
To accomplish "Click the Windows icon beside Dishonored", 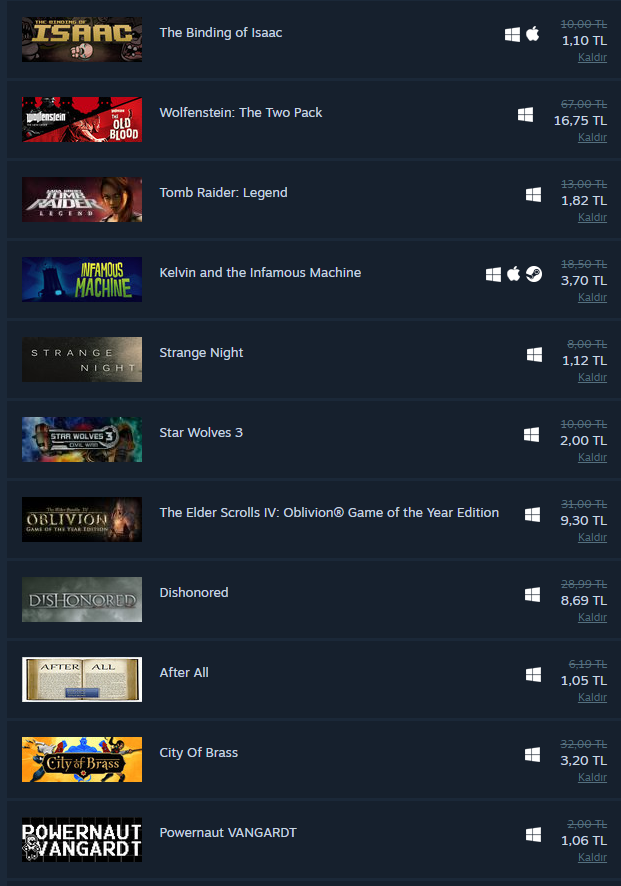I will 532,594.
